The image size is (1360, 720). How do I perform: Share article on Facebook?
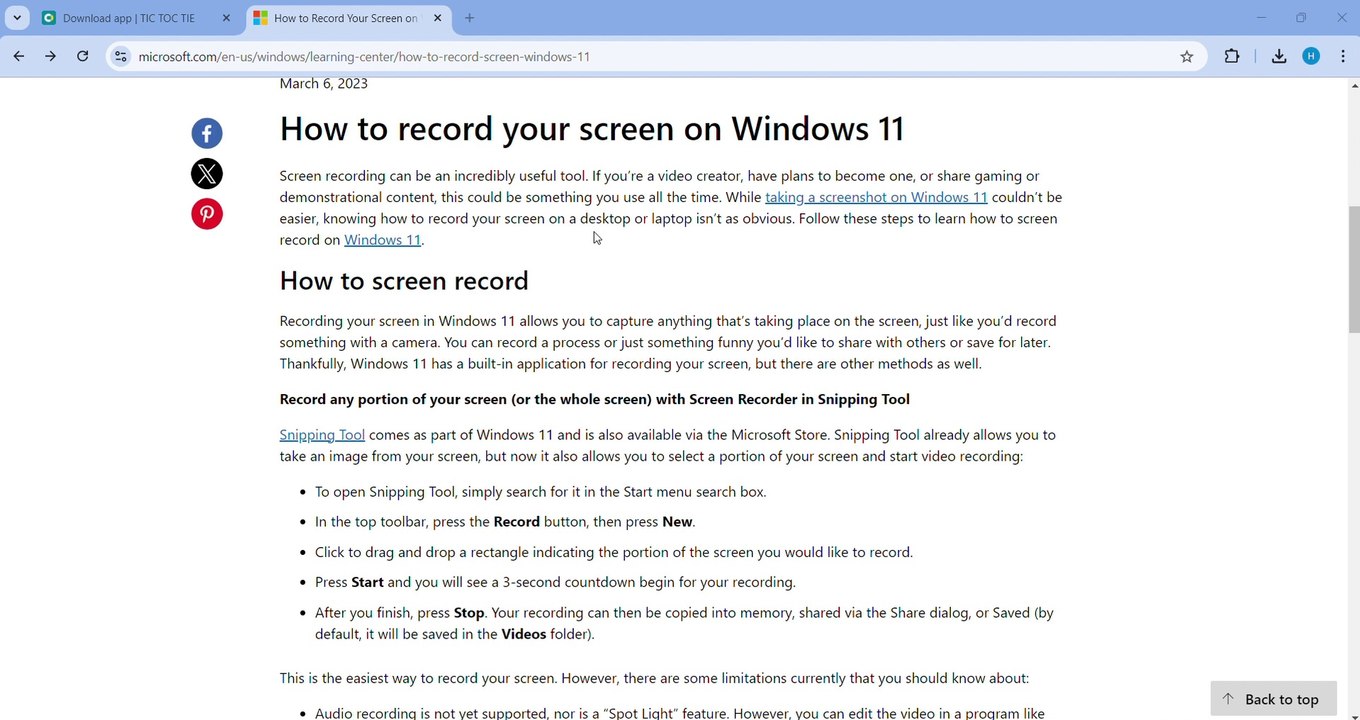[x=207, y=133]
